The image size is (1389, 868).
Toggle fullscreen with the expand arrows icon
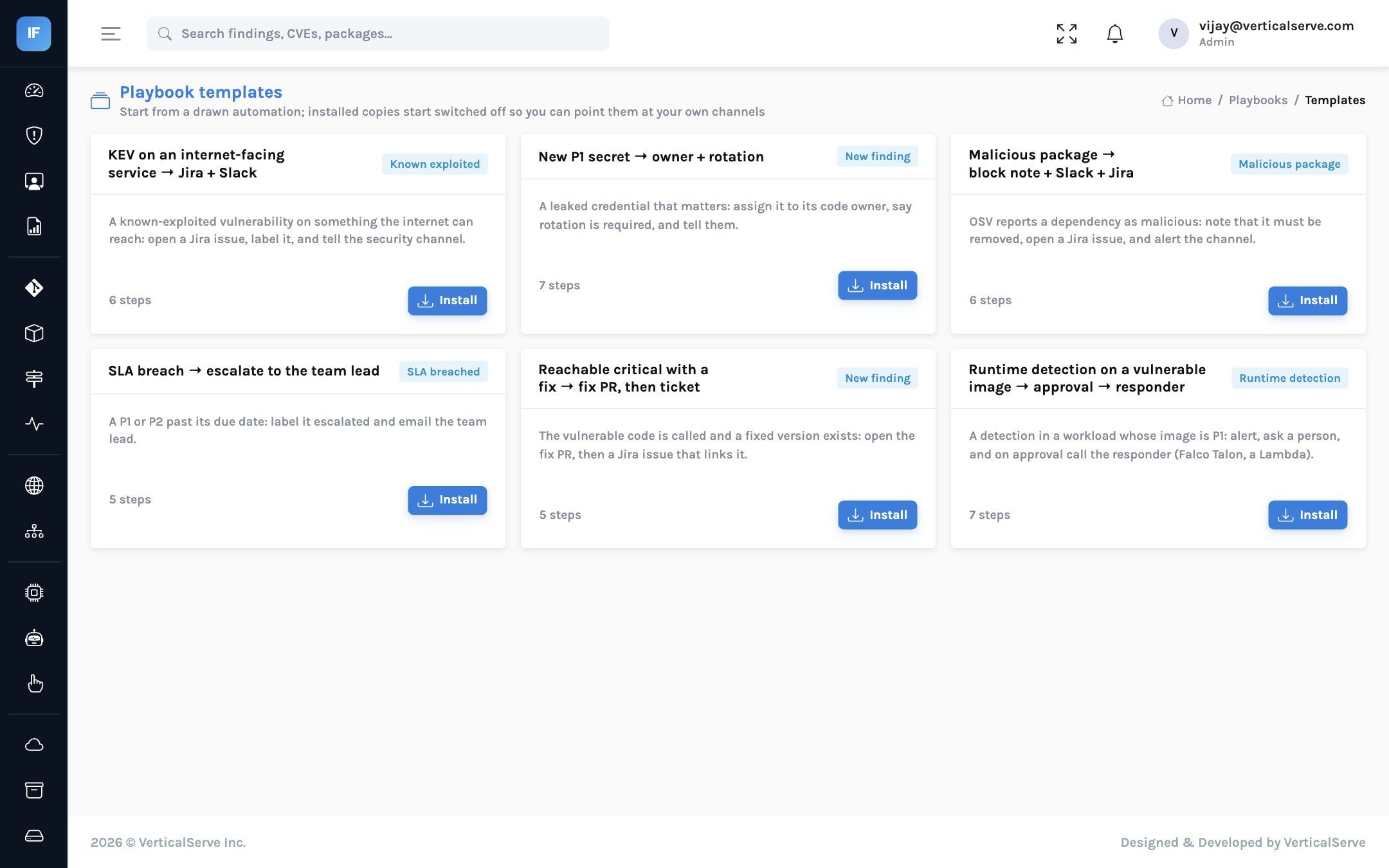coord(1067,33)
